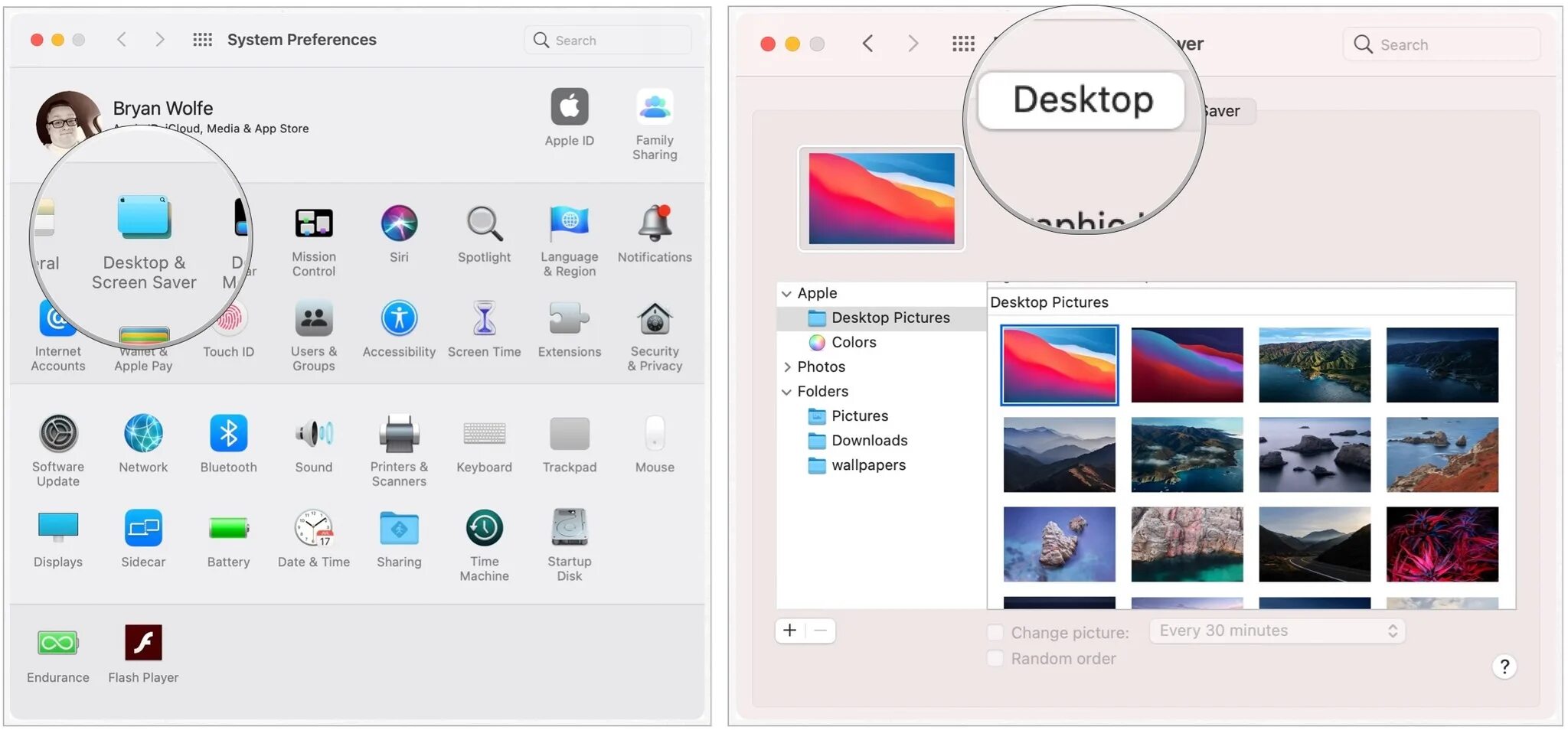This screenshot has height=730, width=1568.
Task: Open Screen Time preferences
Action: pos(484,329)
